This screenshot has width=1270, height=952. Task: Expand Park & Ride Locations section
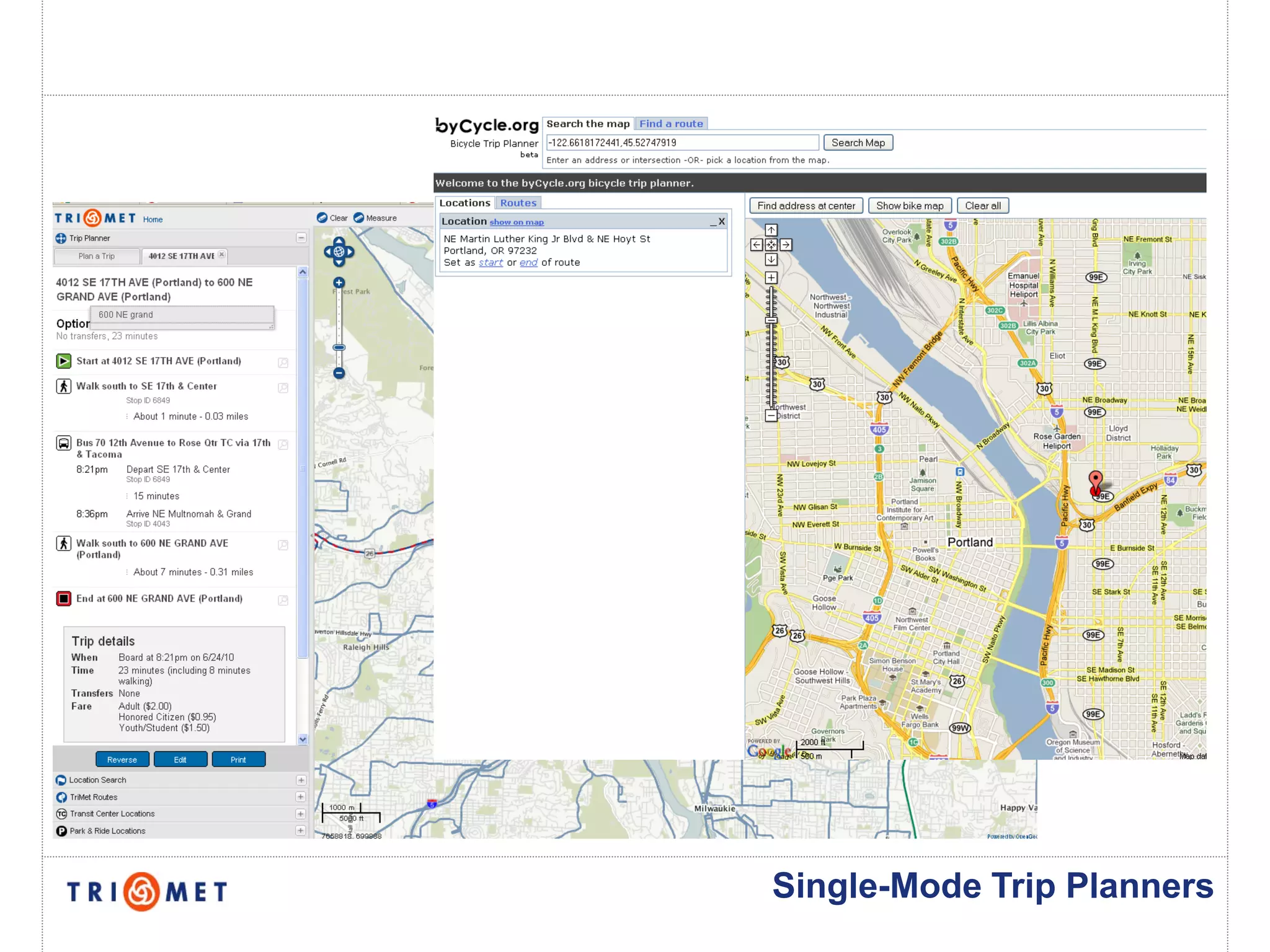click(301, 831)
